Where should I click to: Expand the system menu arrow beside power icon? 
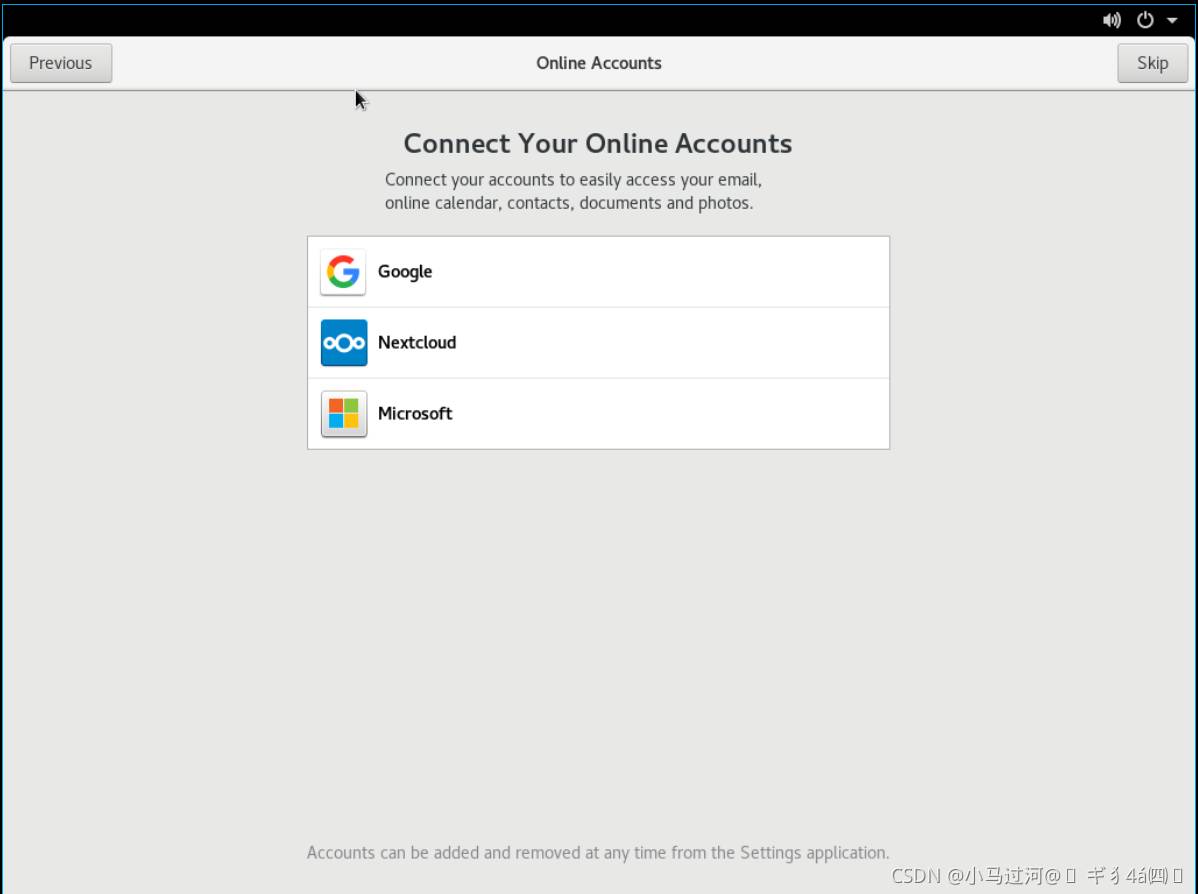tap(1172, 20)
